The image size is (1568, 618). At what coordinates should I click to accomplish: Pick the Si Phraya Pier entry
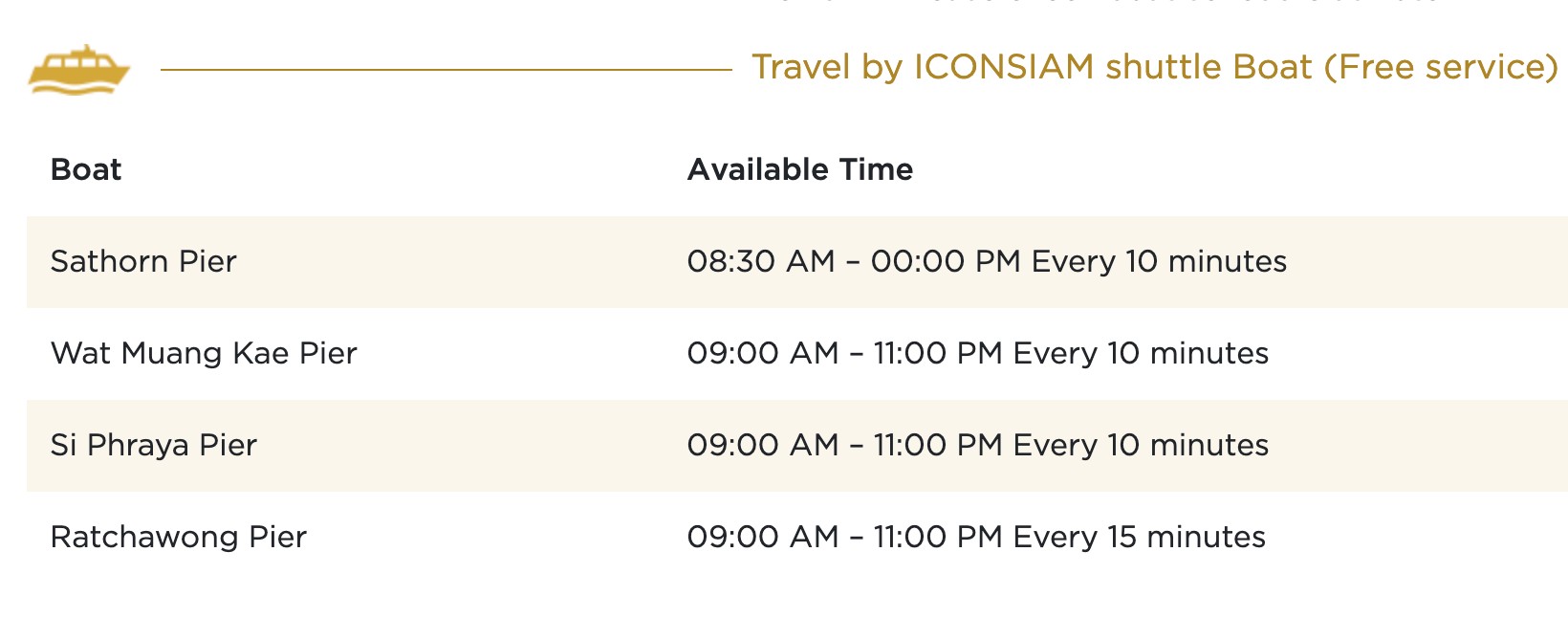coord(154,445)
